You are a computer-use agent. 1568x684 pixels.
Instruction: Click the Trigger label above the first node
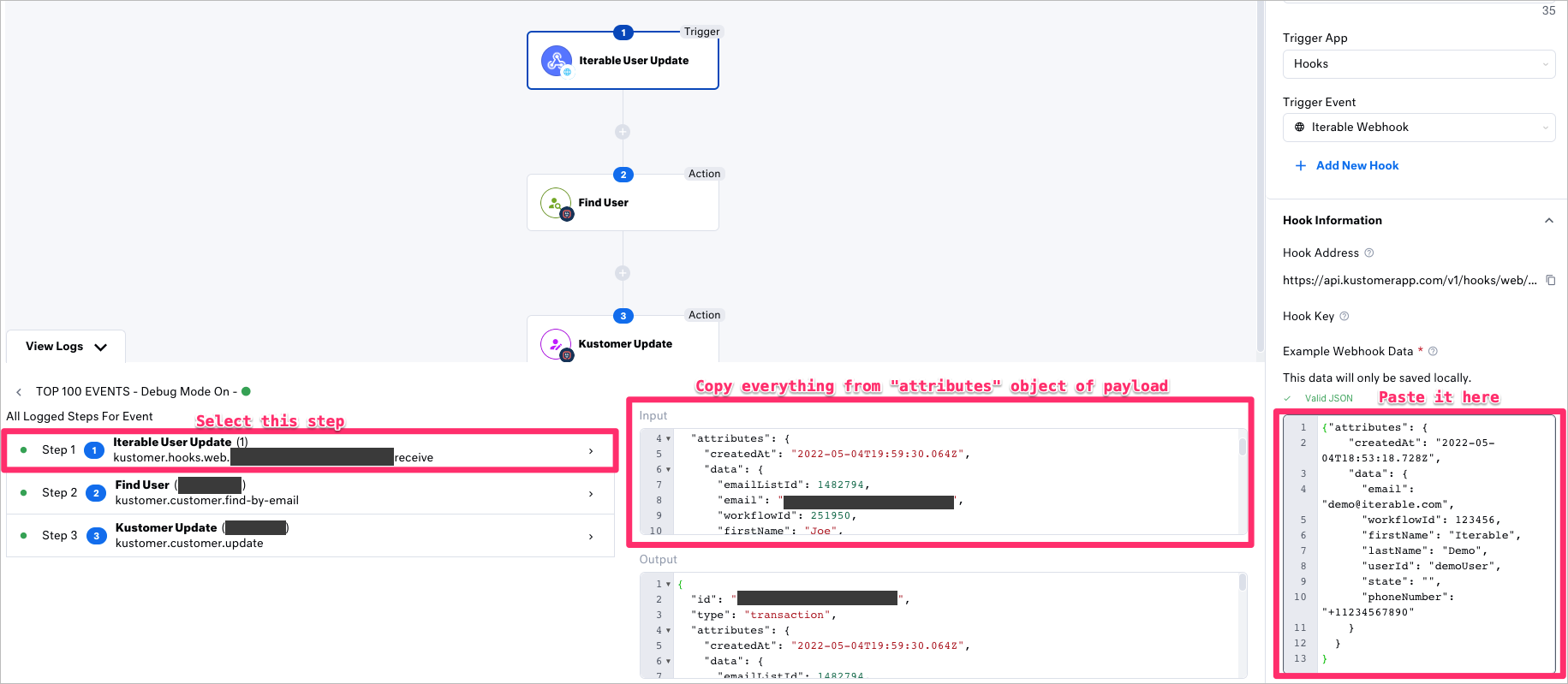(701, 32)
